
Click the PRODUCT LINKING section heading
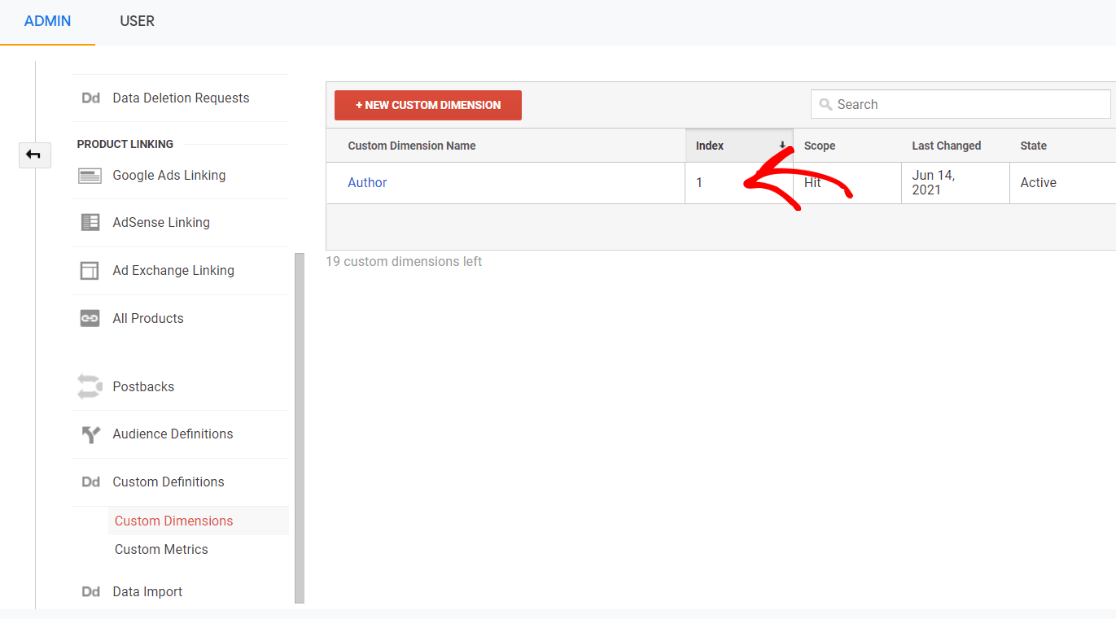coord(125,144)
